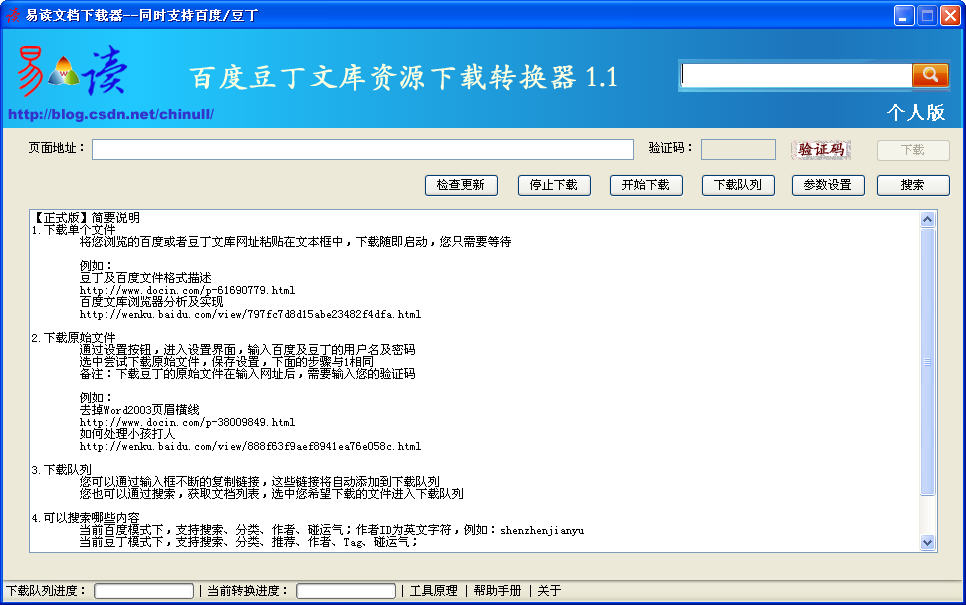Click the line 1. 下载单个文件
Viewport: 966px width, 605px height.
[73, 230]
